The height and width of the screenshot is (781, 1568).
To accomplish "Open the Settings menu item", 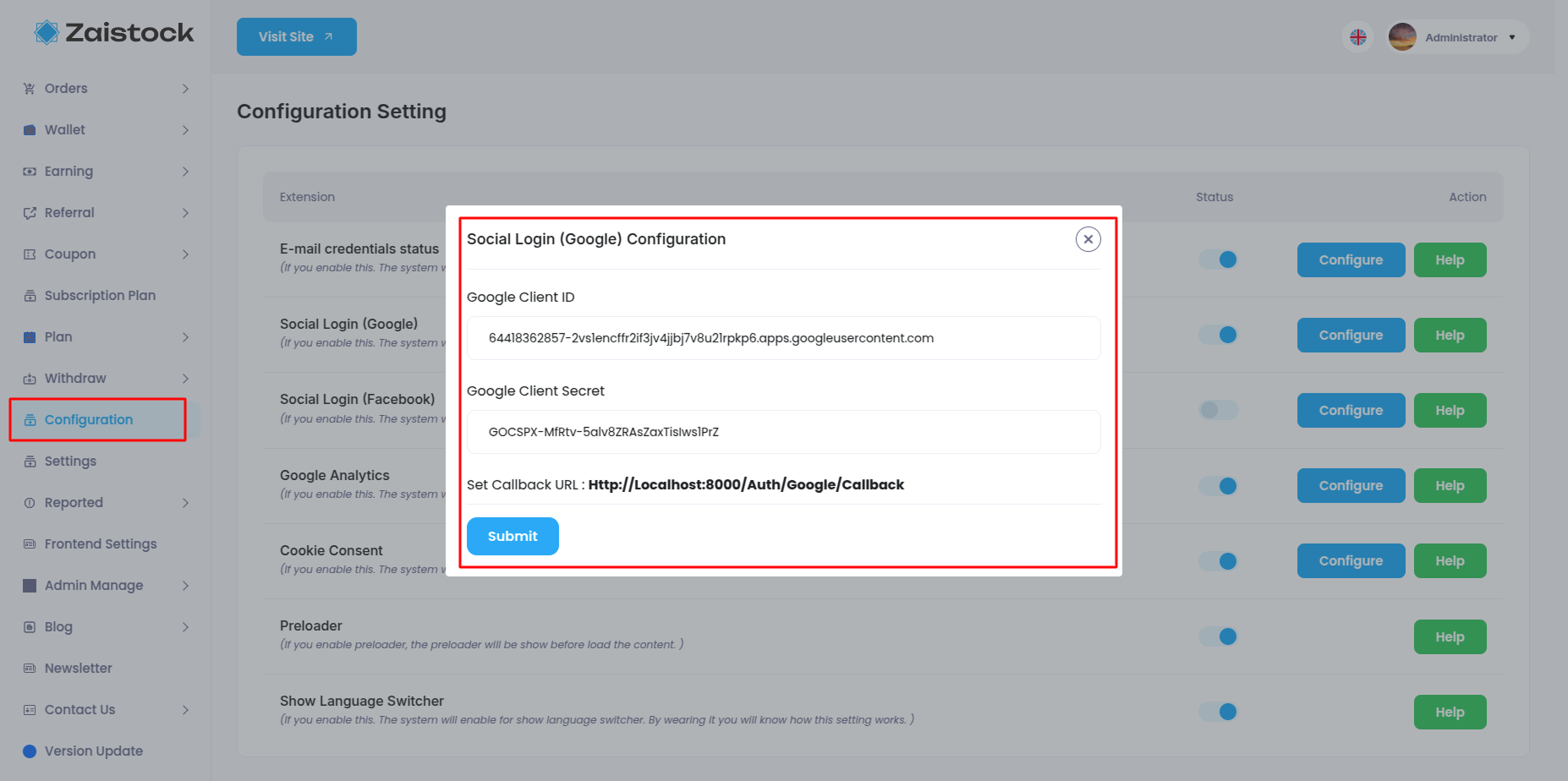I will [70, 461].
